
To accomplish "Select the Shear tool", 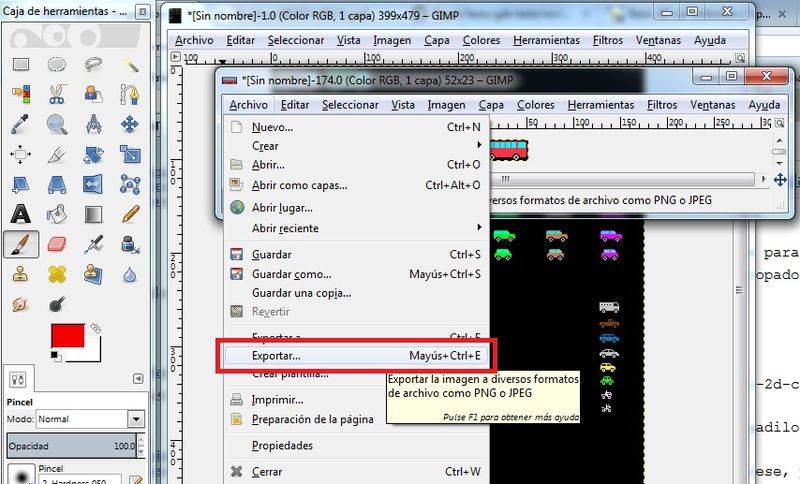I will (x=21, y=184).
